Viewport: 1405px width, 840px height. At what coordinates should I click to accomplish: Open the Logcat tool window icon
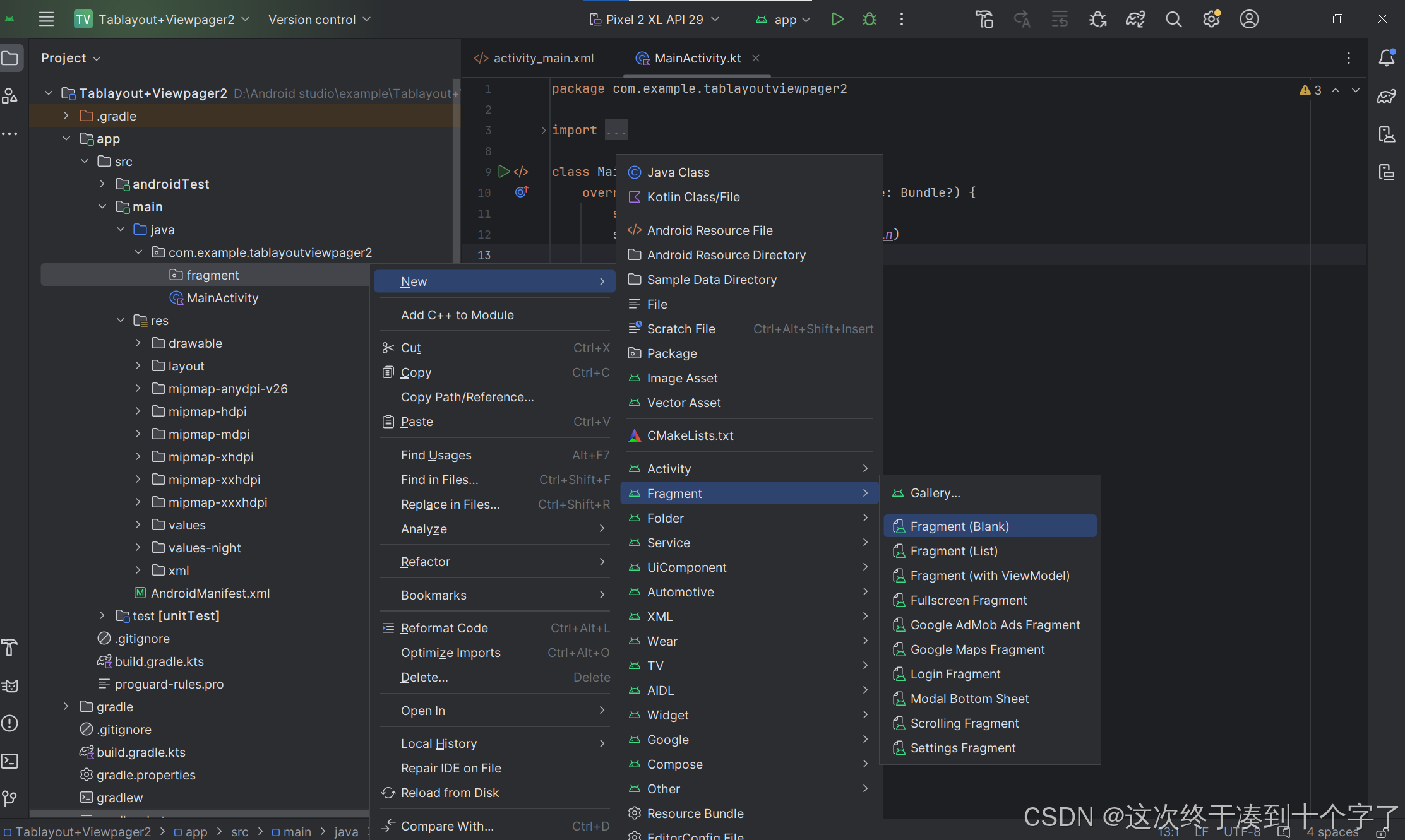(10, 685)
